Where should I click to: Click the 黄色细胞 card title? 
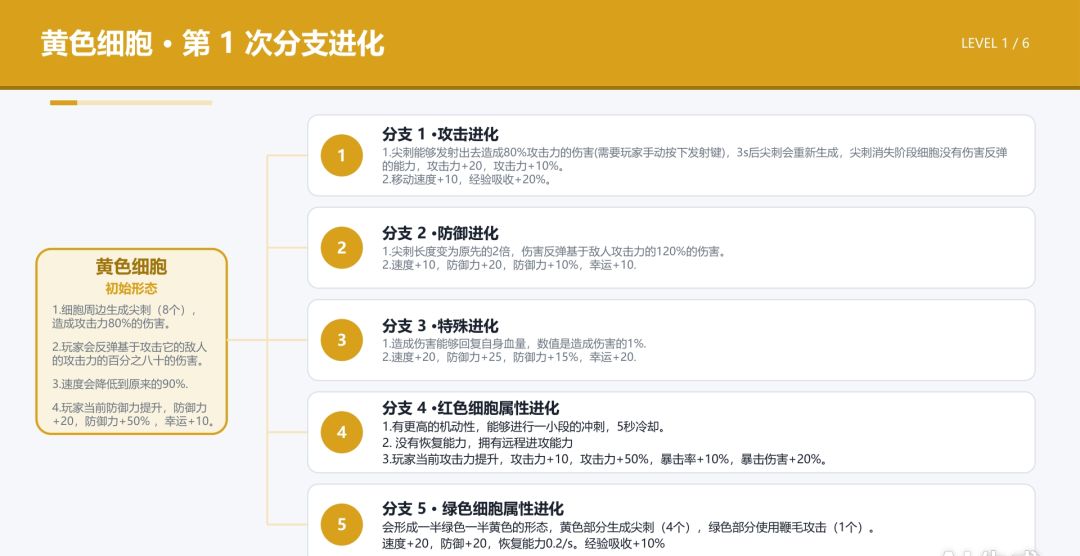(x=132, y=267)
